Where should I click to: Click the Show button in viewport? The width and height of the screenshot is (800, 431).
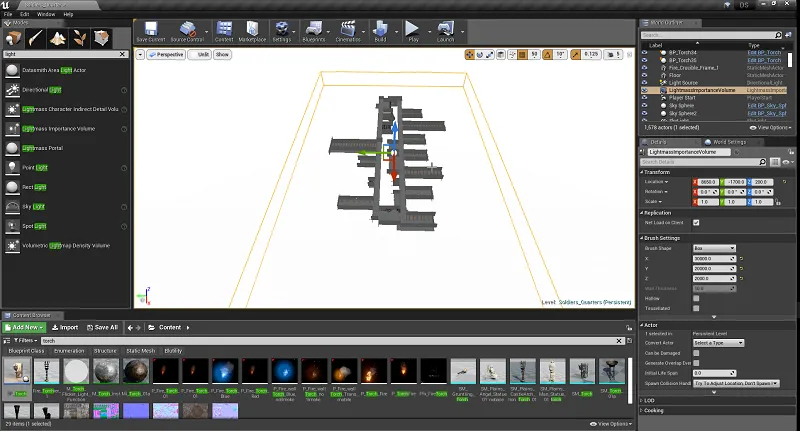[x=222, y=55]
